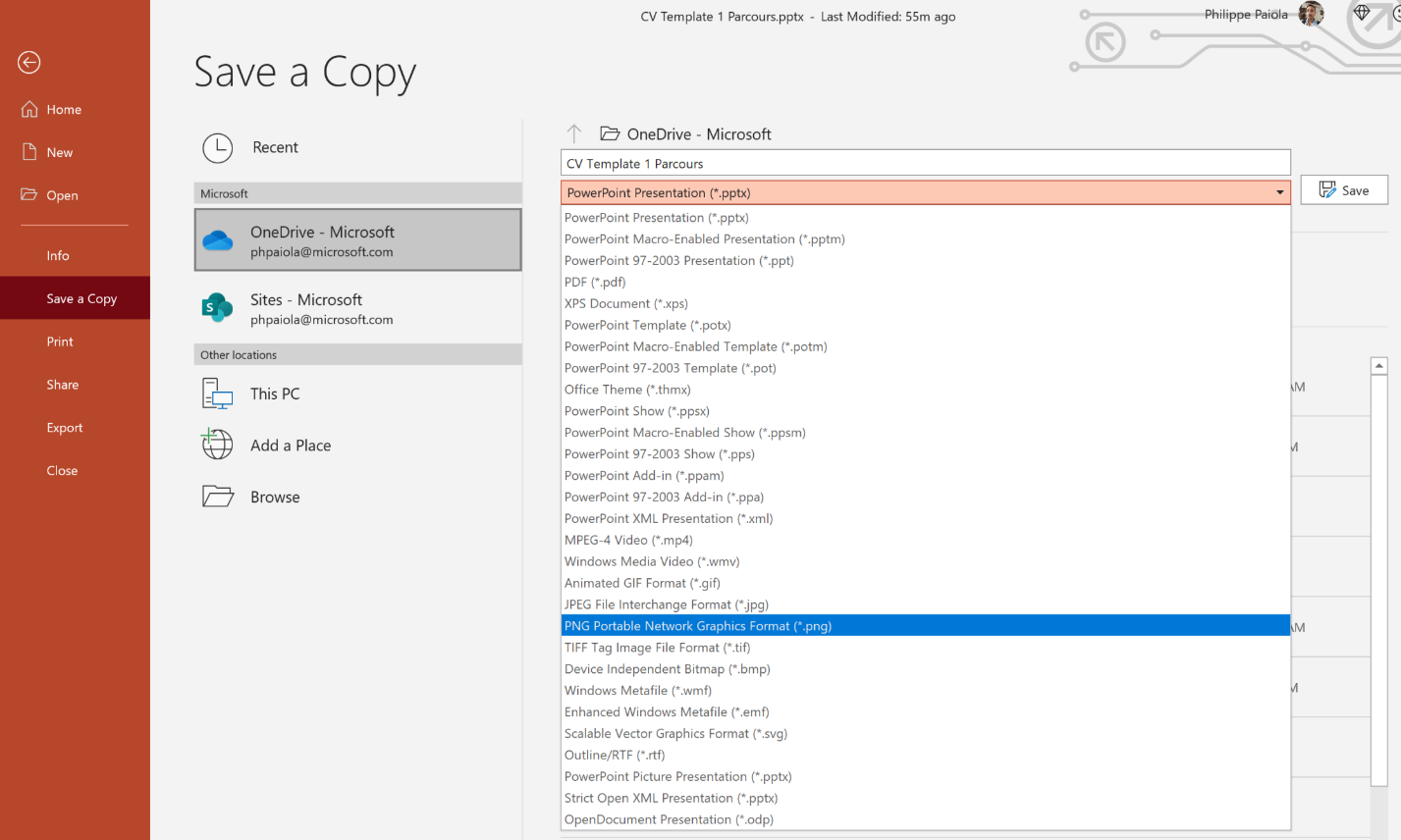
Task: Choose PowerPoint Macro-Enabled Show (*.ppsm)
Action: click(925, 433)
